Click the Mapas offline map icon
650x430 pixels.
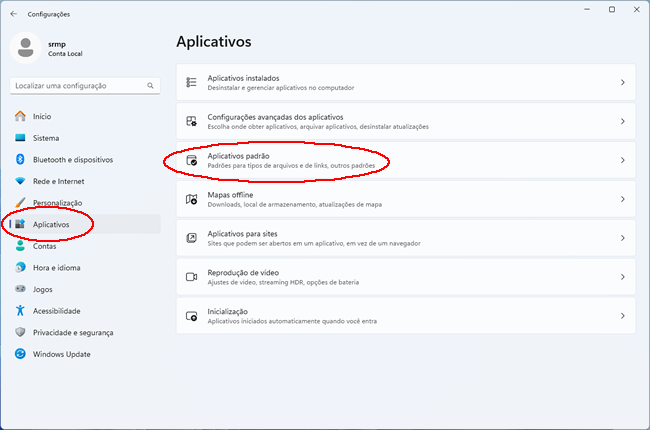[x=191, y=199]
